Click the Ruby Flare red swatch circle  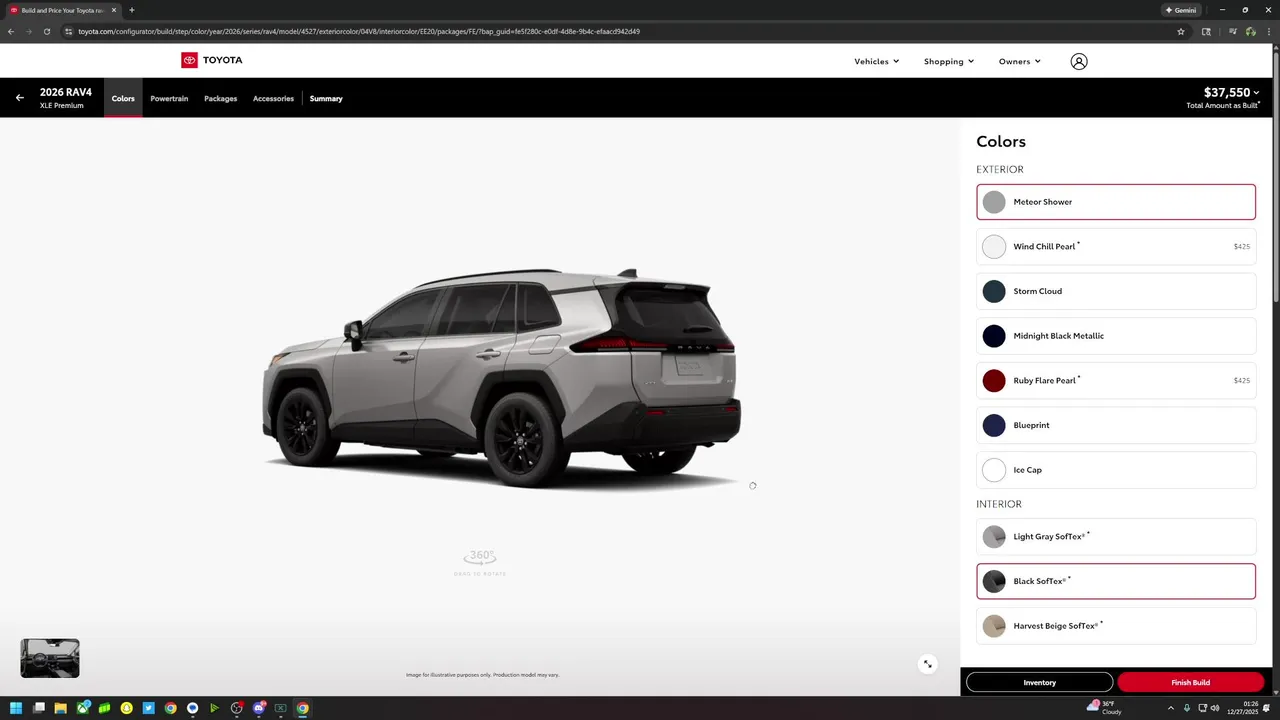993,380
